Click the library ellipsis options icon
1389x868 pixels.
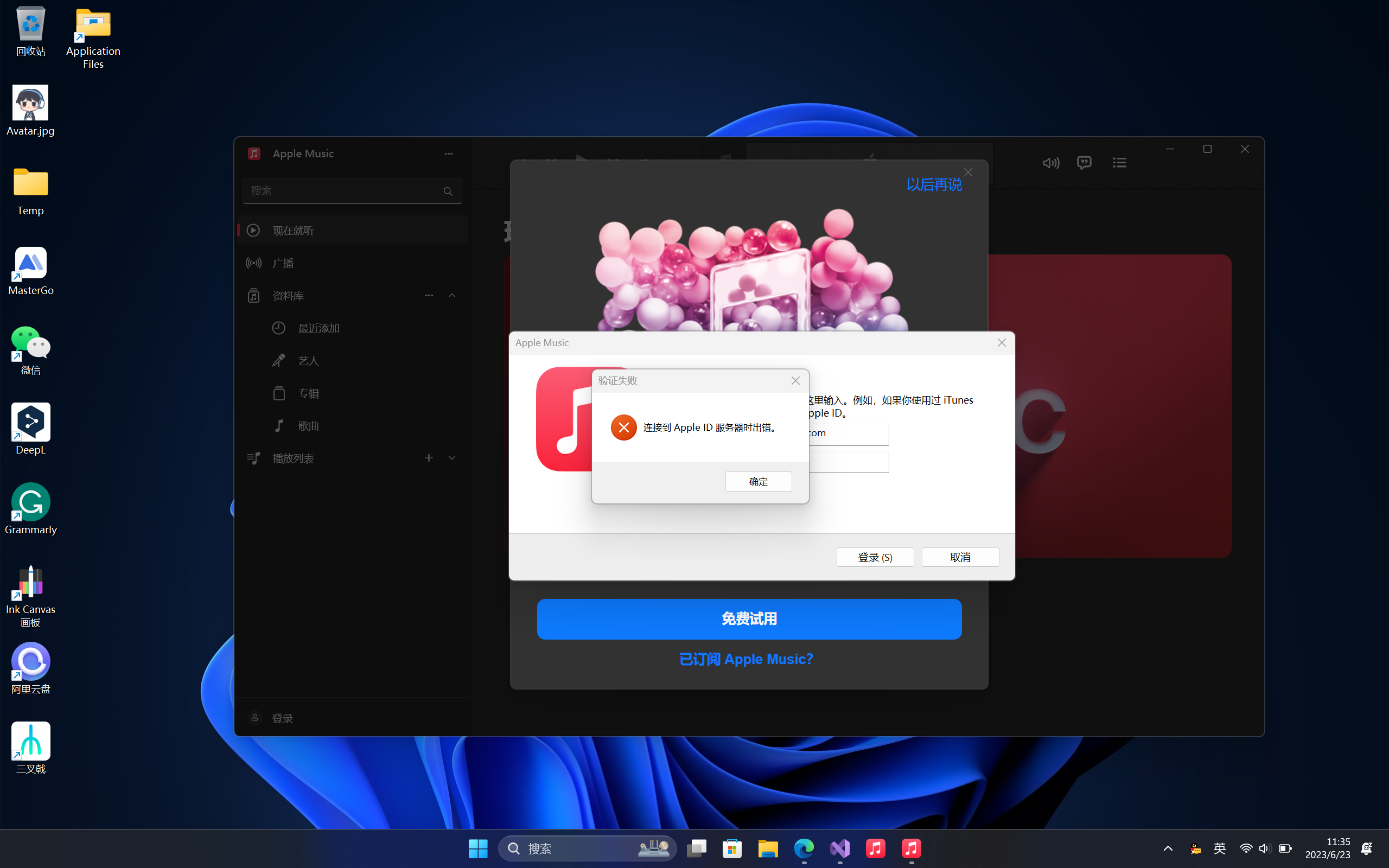429,295
